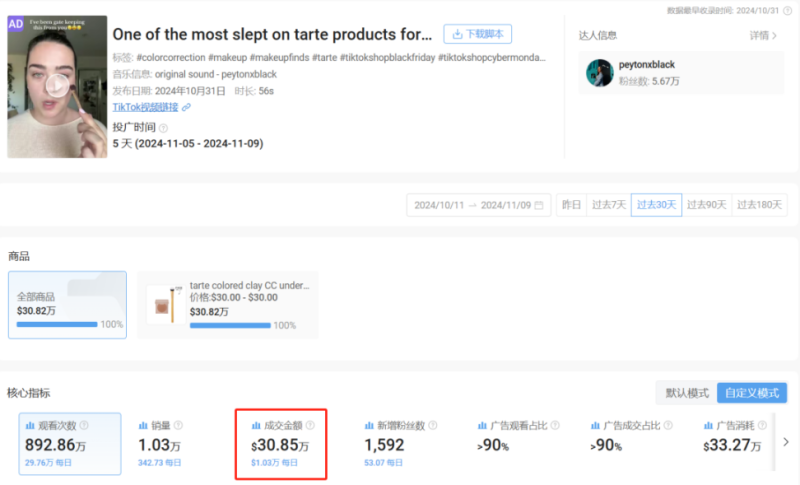Switch to 过去90天 range
The width and height of the screenshot is (800, 485).
tap(707, 205)
